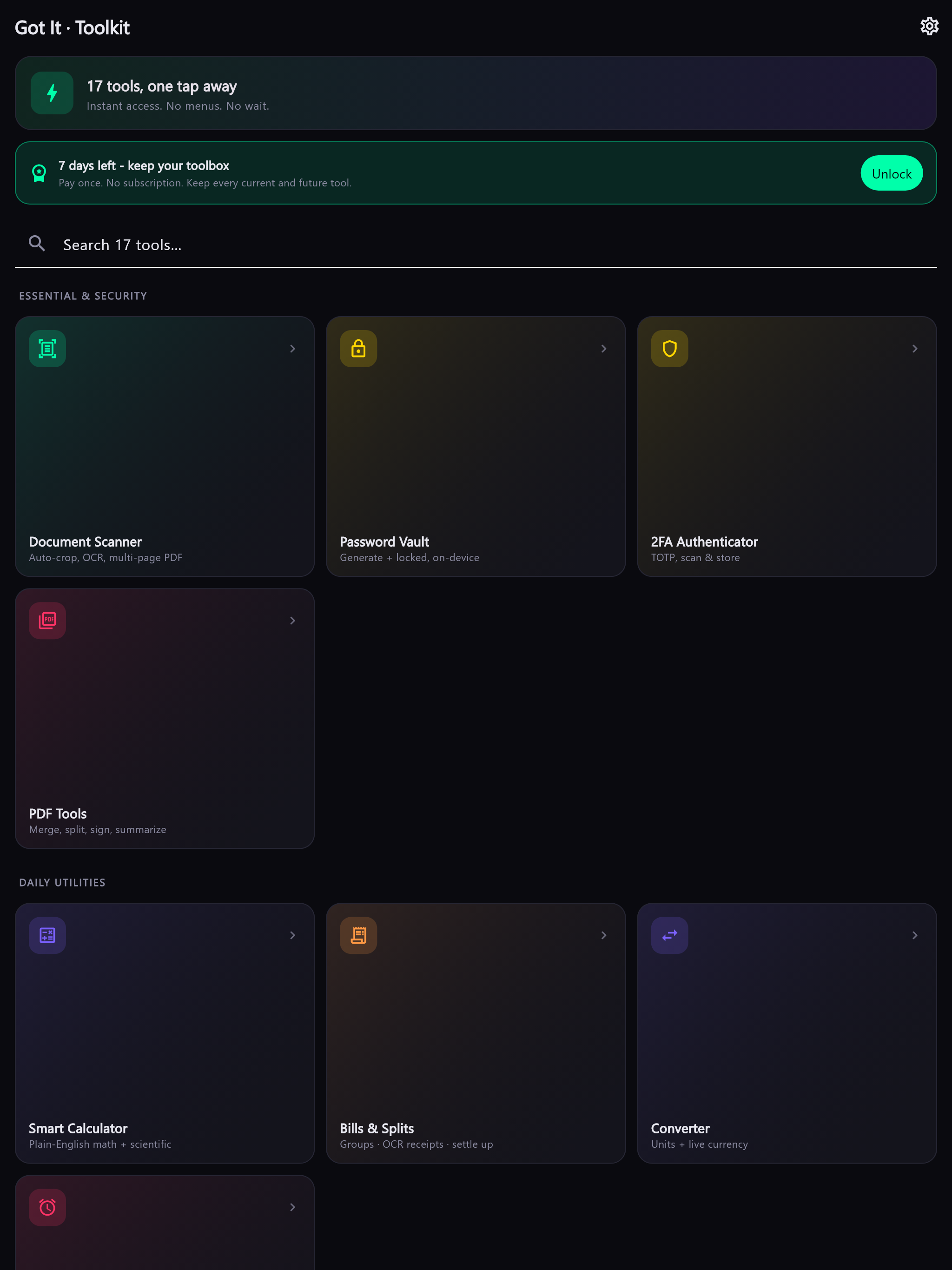Click 'Pay once. No subscription' text
This screenshot has height=1270, width=952.
pos(120,183)
